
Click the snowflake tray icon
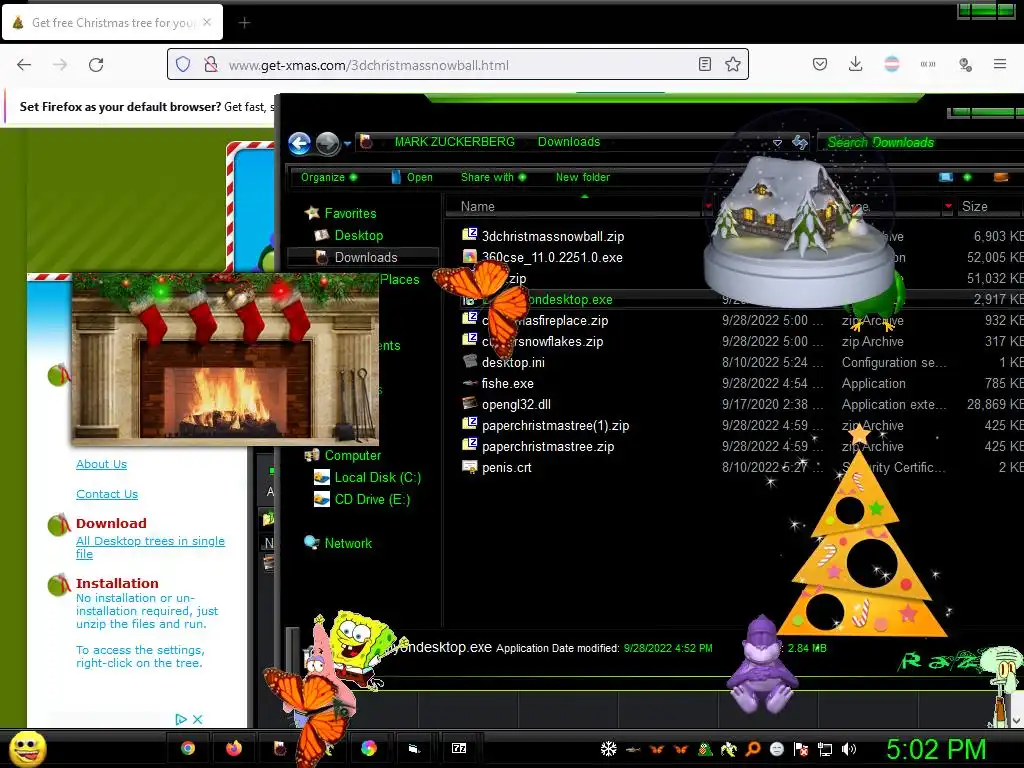click(609, 749)
